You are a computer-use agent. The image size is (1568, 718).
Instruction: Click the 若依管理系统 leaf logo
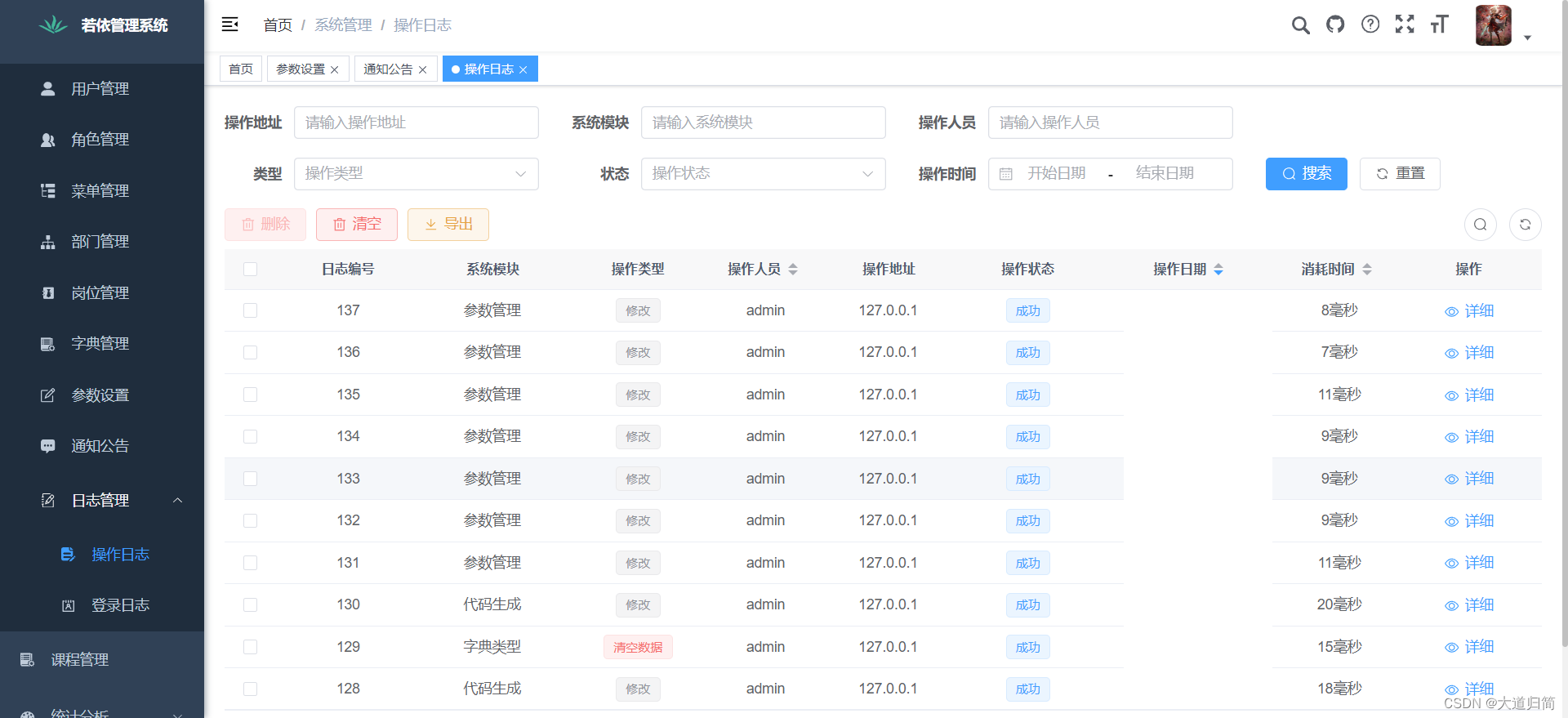click(54, 25)
